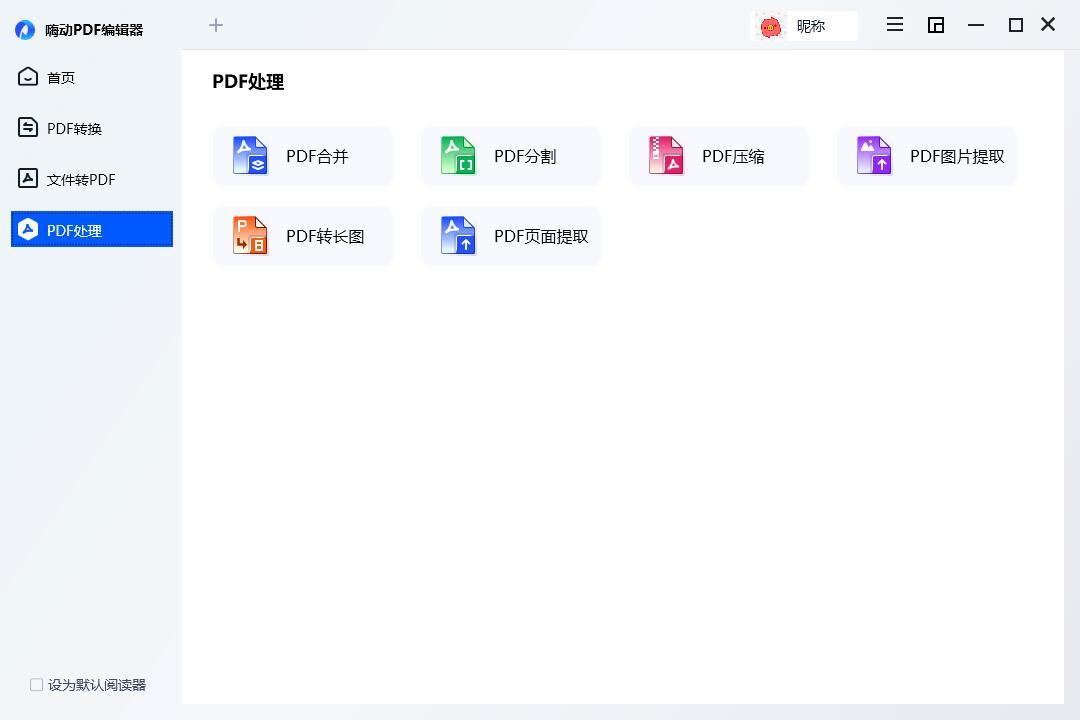Go to 首页 in the sidebar
This screenshot has width=1080, height=720.
point(92,77)
